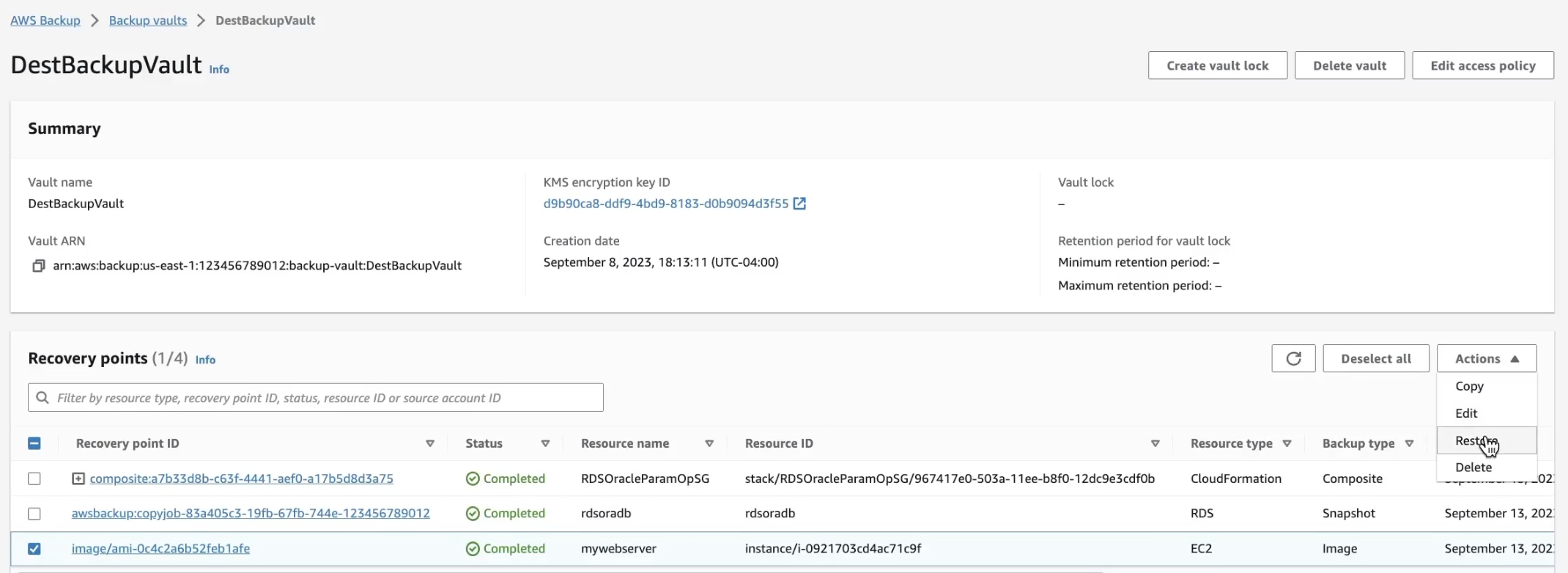The image size is (1568, 573).
Task: Select the Snapshot backup type cell
Action: (1349, 514)
